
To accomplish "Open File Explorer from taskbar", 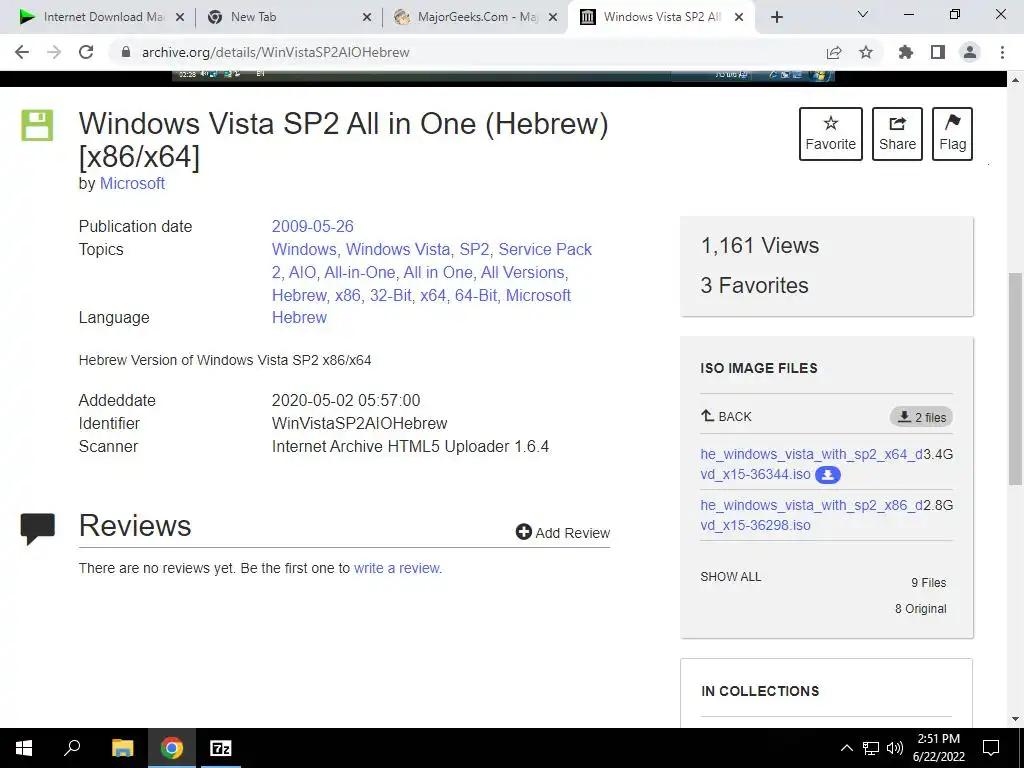I will tap(122, 748).
